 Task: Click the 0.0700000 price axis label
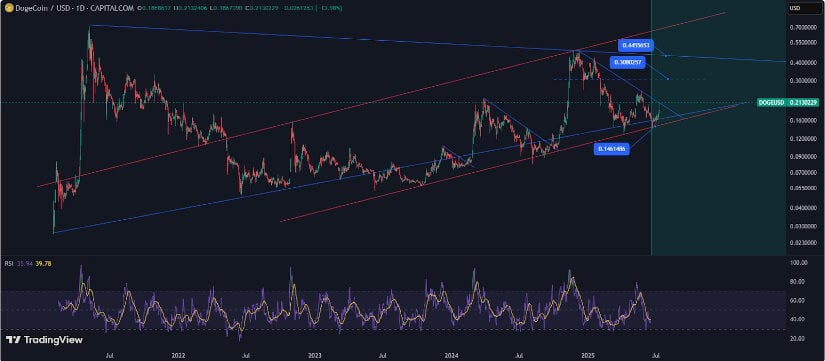pyautogui.click(x=802, y=173)
